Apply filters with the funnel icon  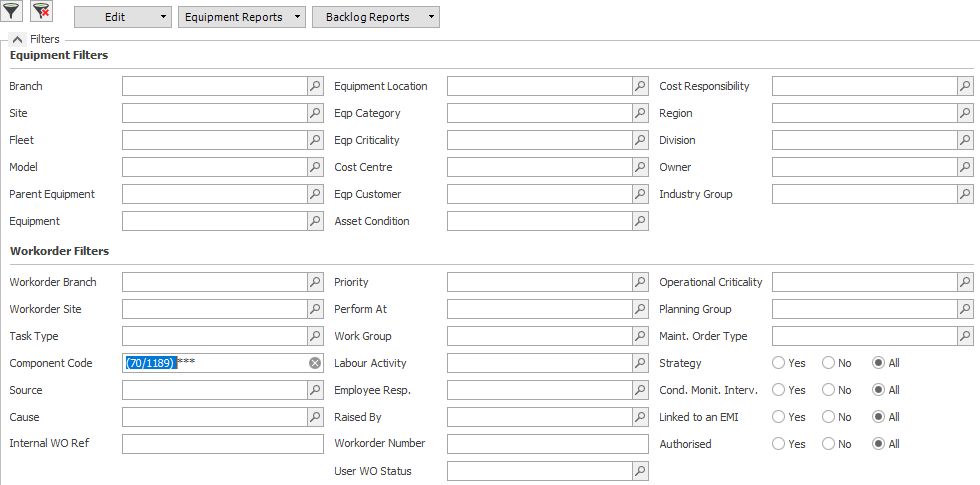pyautogui.click(x=11, y=11)
